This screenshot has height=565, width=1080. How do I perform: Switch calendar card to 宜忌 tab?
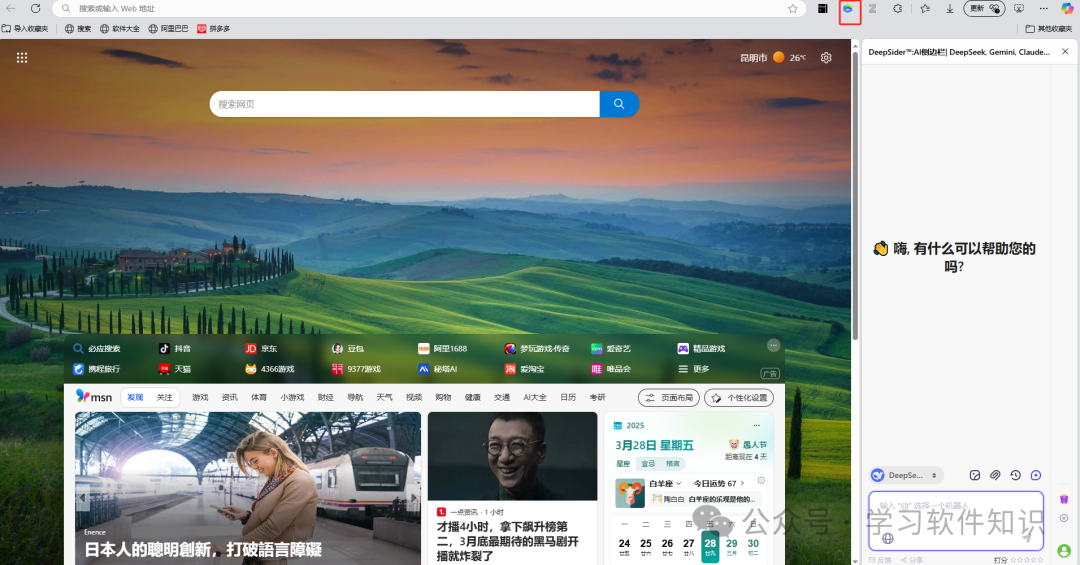648,464
